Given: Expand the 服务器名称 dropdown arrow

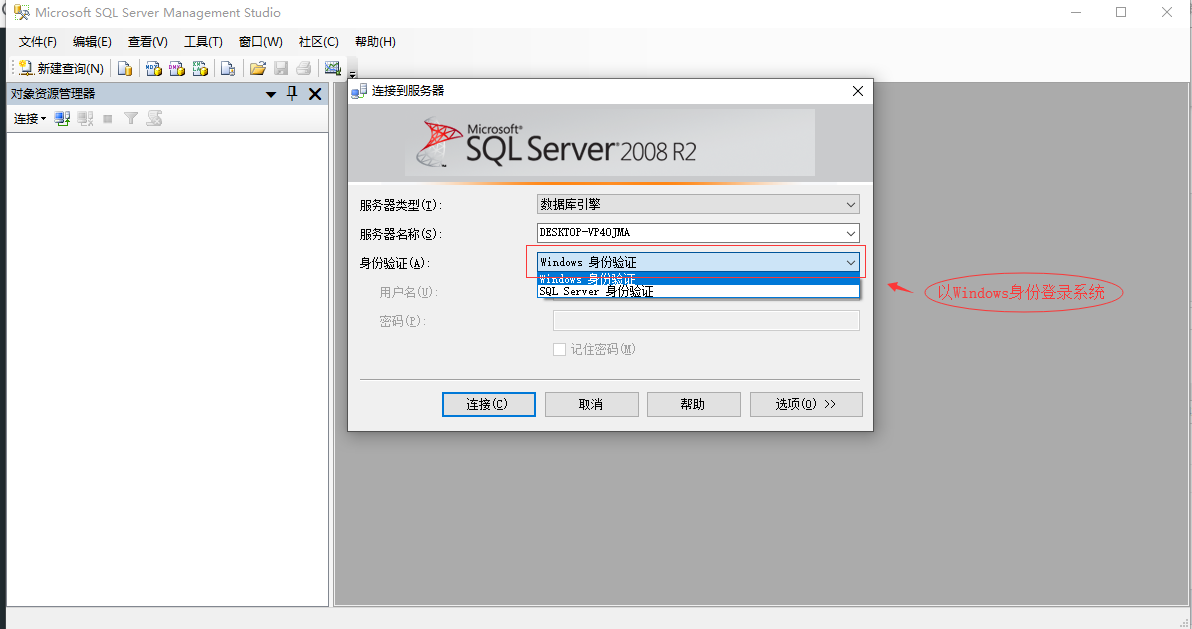Looking at the screenshot, I should (851, 233).
